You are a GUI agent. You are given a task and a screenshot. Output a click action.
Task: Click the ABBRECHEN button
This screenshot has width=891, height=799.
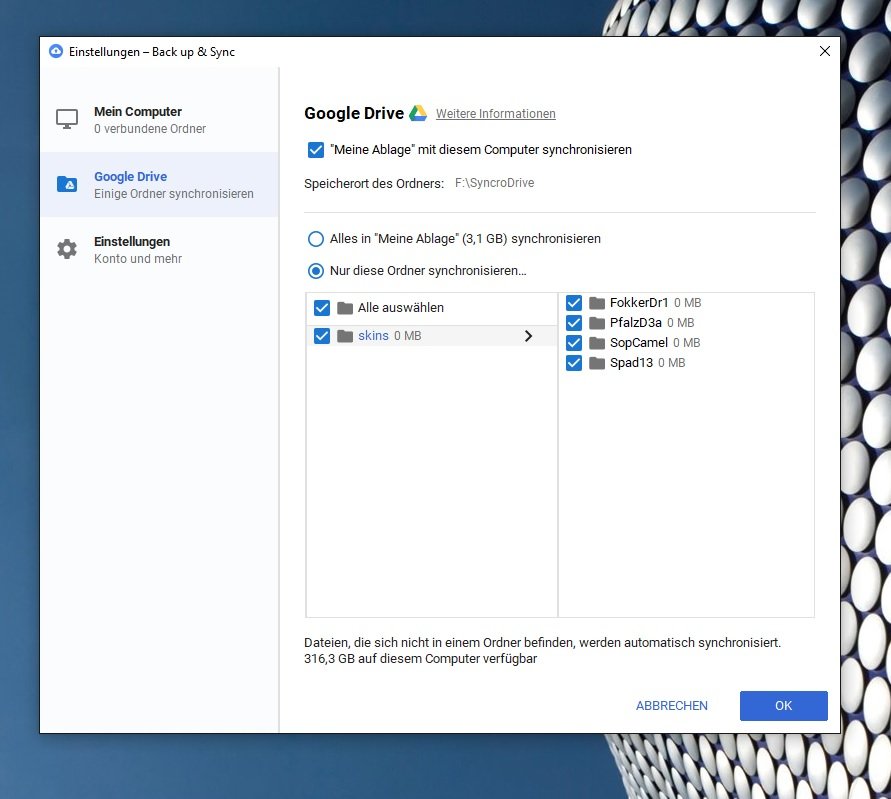(672, 706)
